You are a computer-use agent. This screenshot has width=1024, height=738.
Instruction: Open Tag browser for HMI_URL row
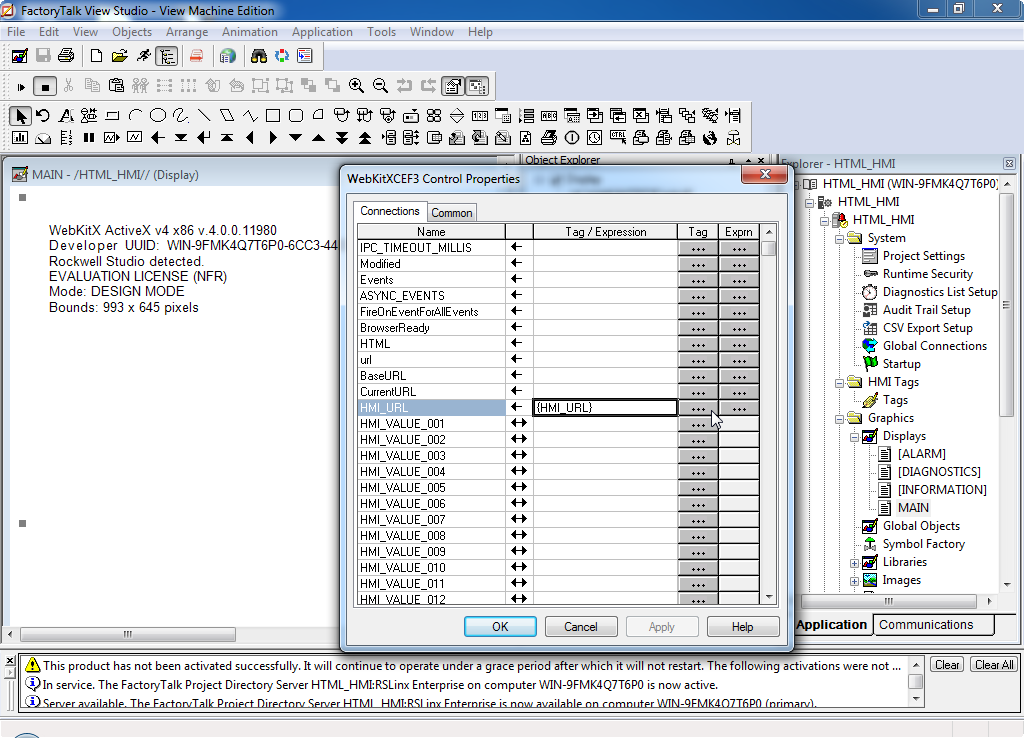[x=698, y=408]
